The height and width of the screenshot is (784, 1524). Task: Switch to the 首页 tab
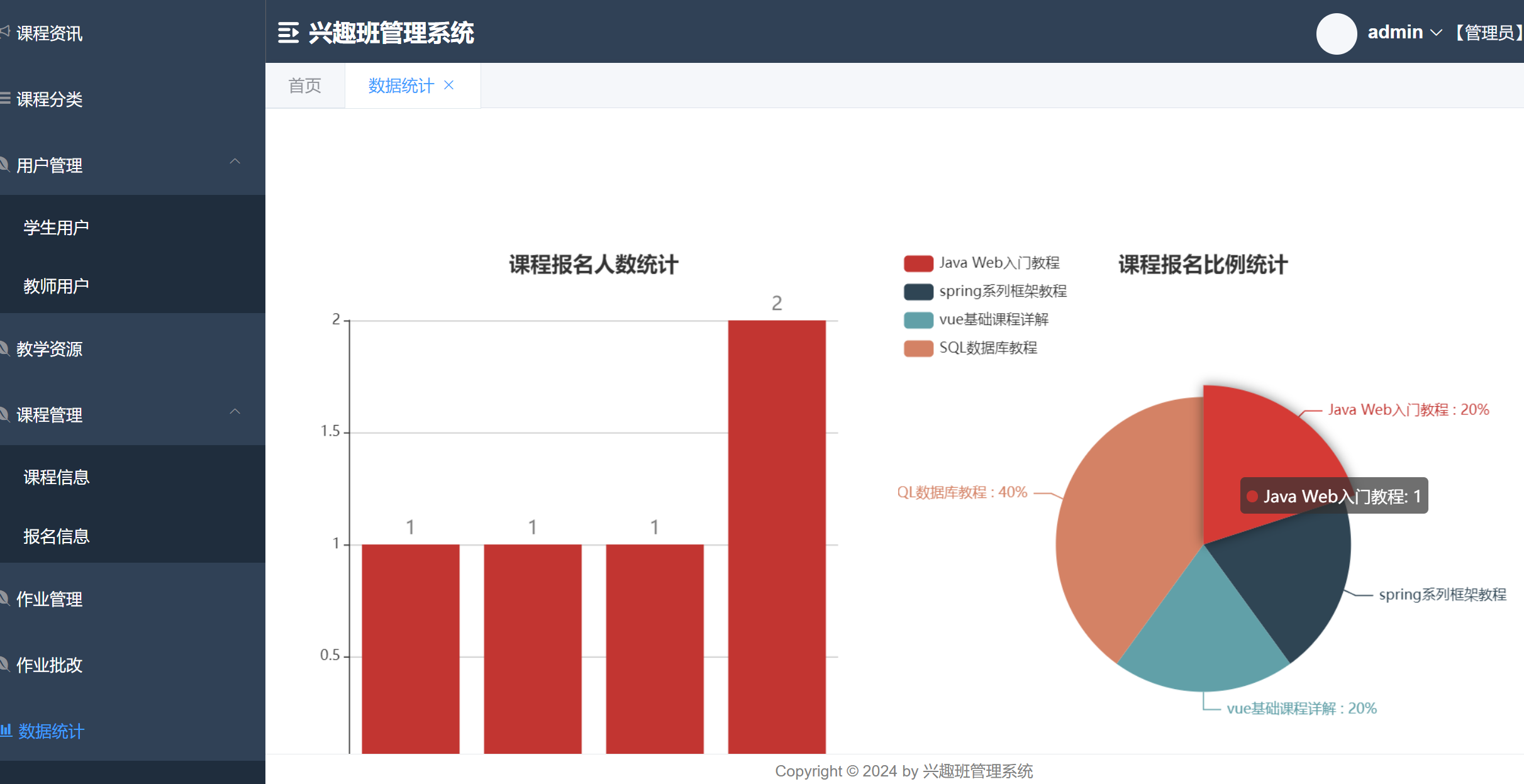coord(304,85)
